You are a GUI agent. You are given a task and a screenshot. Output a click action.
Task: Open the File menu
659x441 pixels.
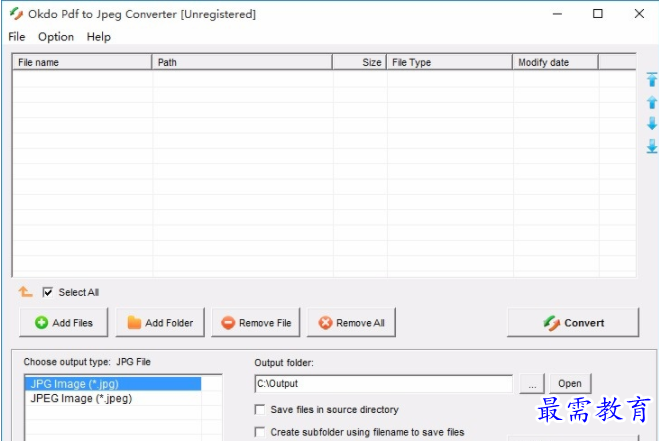tap(17, 37)
